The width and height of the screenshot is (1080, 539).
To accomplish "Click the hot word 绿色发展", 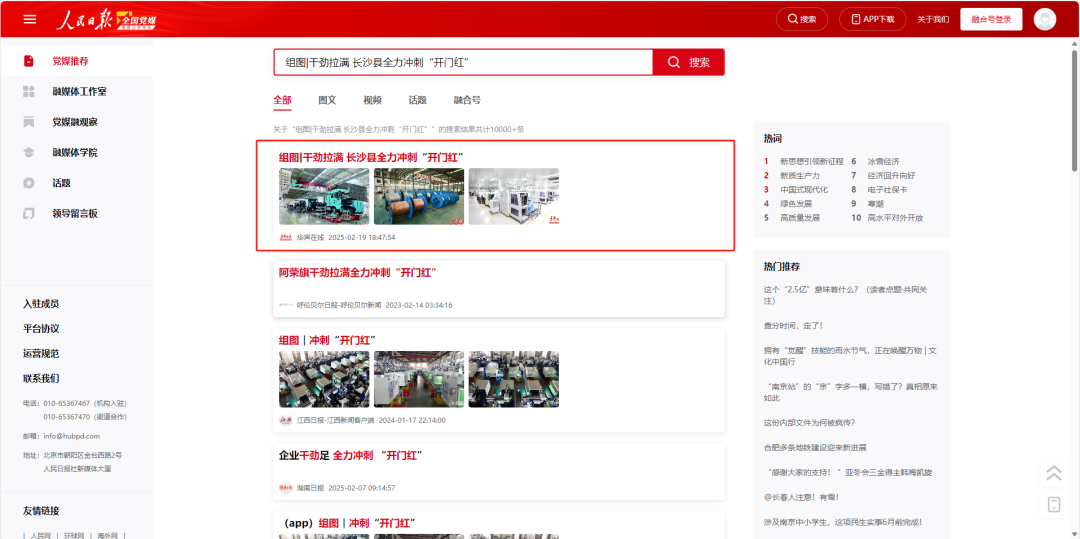I will (x=796, y=204).
